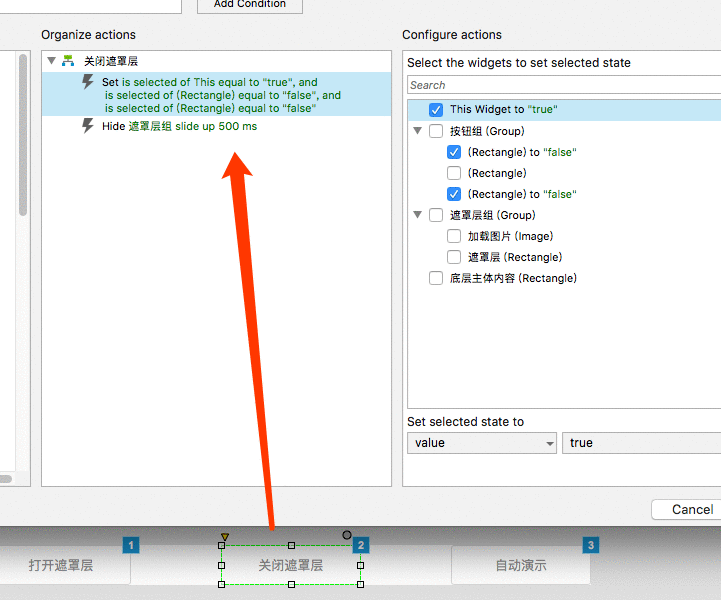The image size is (721, 600).
Task: Collapse the 关闭遮罩层 case tree node
Action: click(x=52, y=61)
